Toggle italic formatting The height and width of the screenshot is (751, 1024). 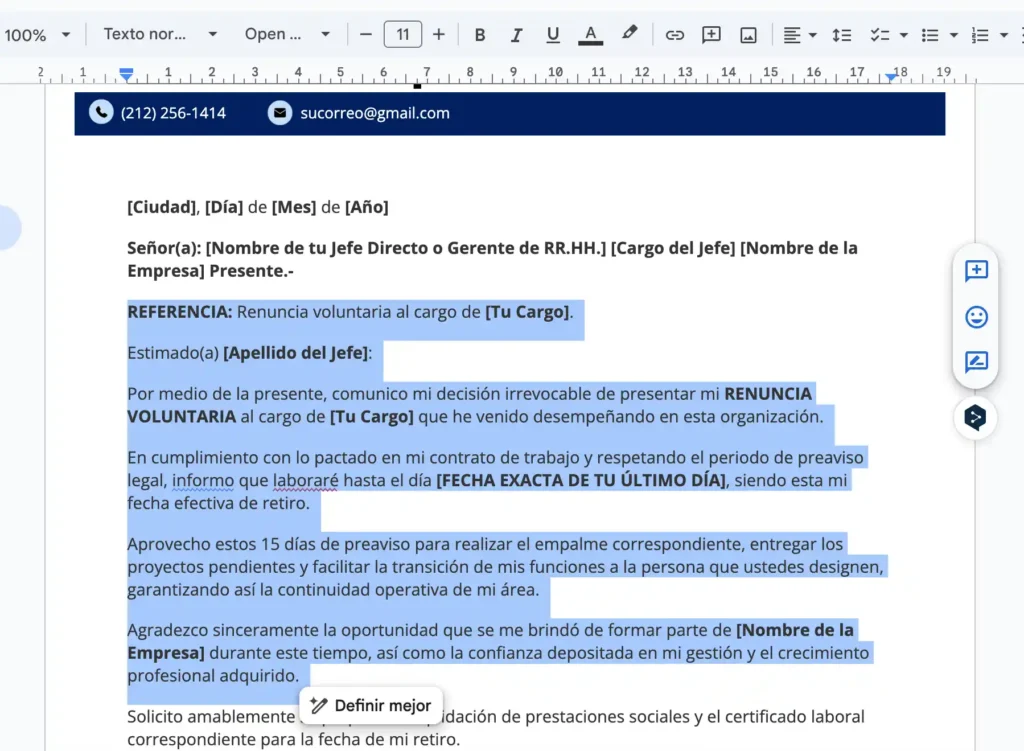click(x=516, y=35)
